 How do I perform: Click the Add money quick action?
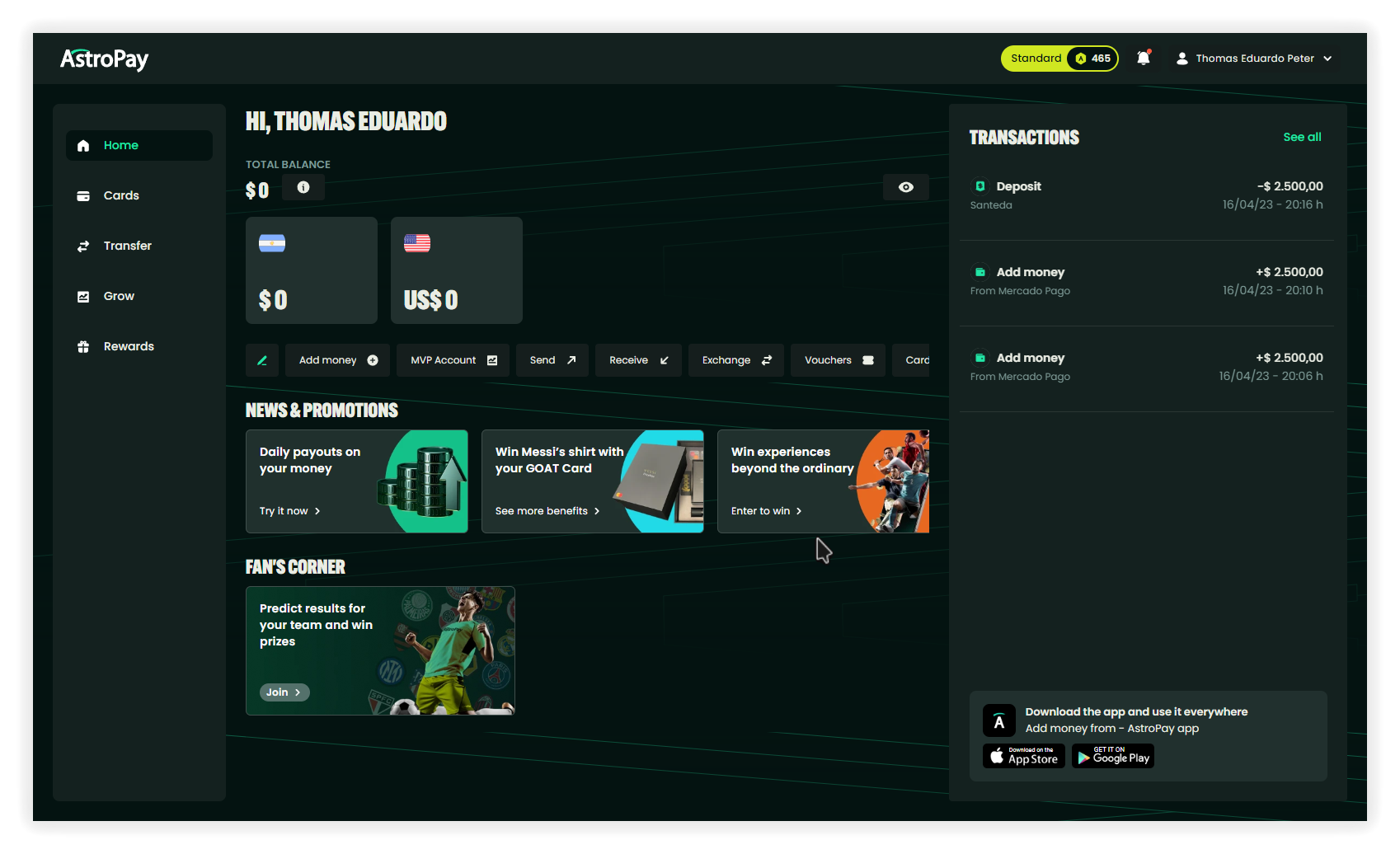click(338, 360)
